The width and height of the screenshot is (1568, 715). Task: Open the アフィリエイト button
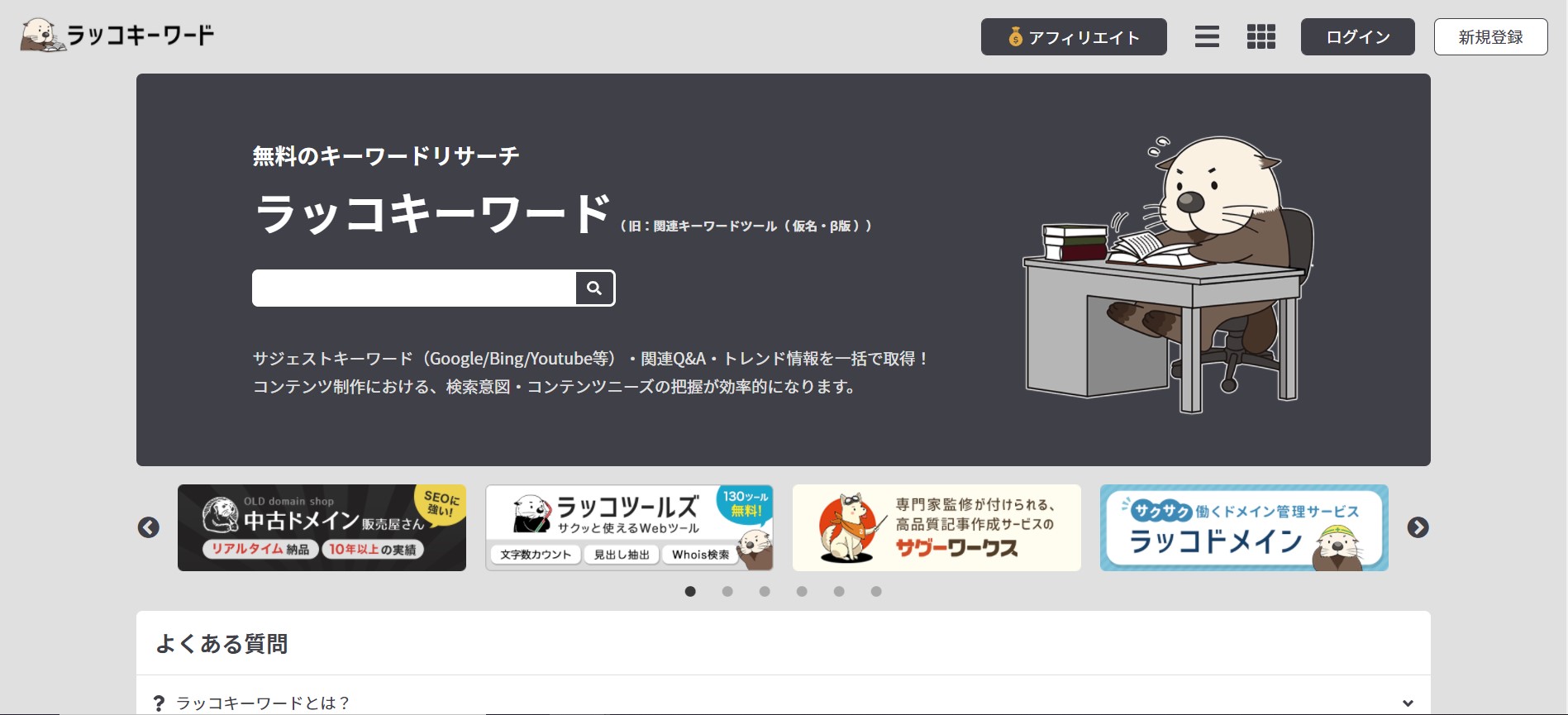(1074, 37)
